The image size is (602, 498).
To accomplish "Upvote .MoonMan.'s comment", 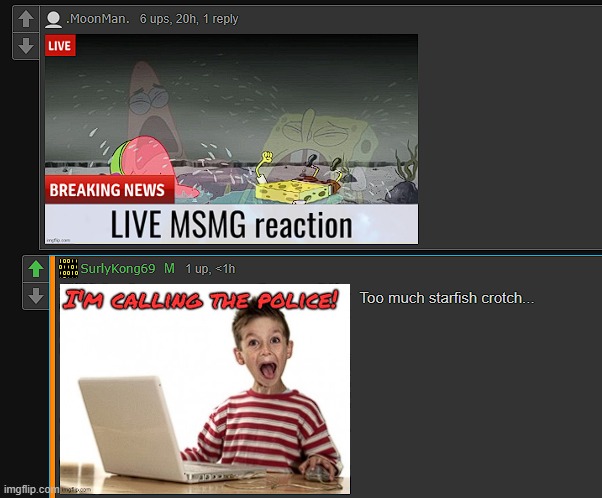I will click(x=26, y=19).
